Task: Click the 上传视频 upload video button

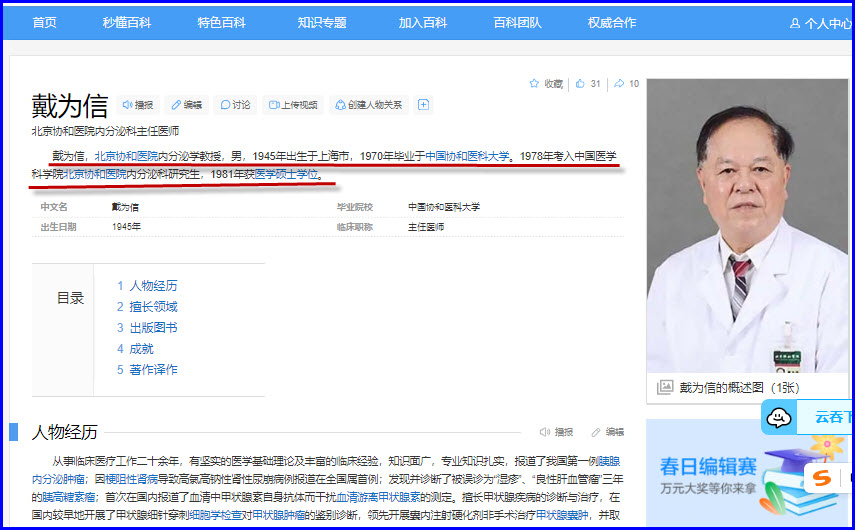Action: point(273,105)
